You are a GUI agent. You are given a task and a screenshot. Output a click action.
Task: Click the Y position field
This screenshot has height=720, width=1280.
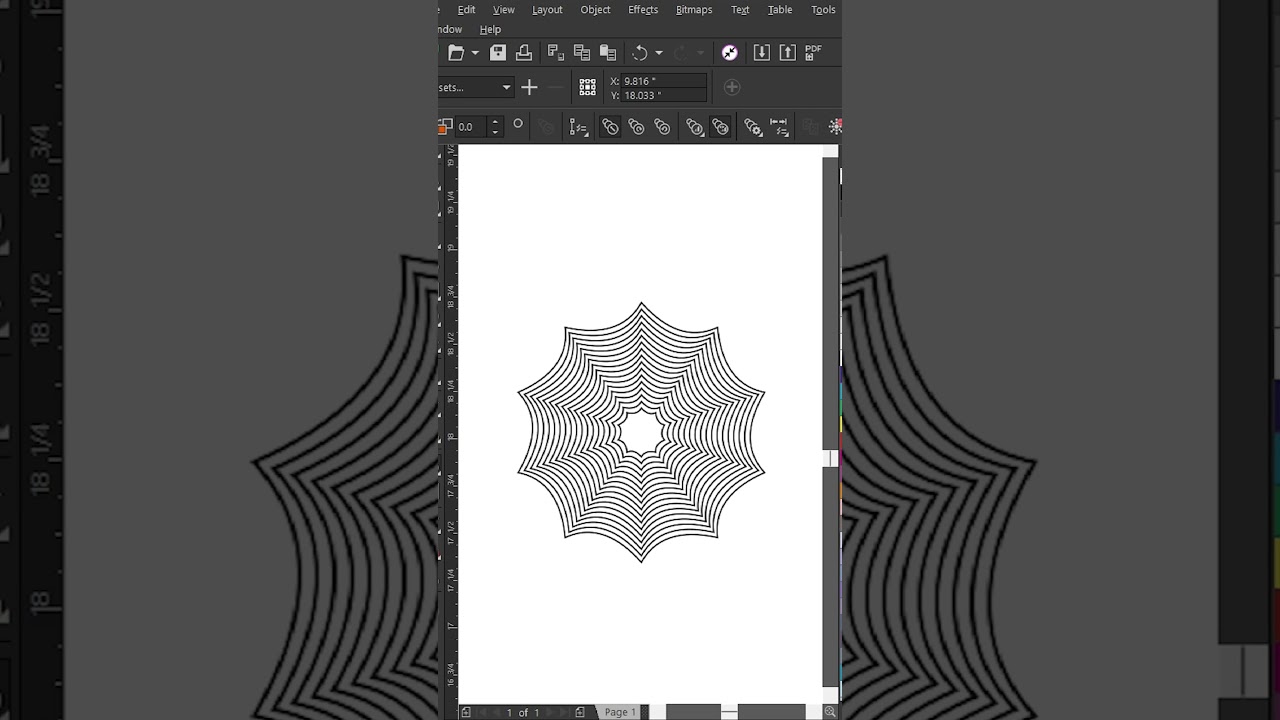(x=664, y=95)
